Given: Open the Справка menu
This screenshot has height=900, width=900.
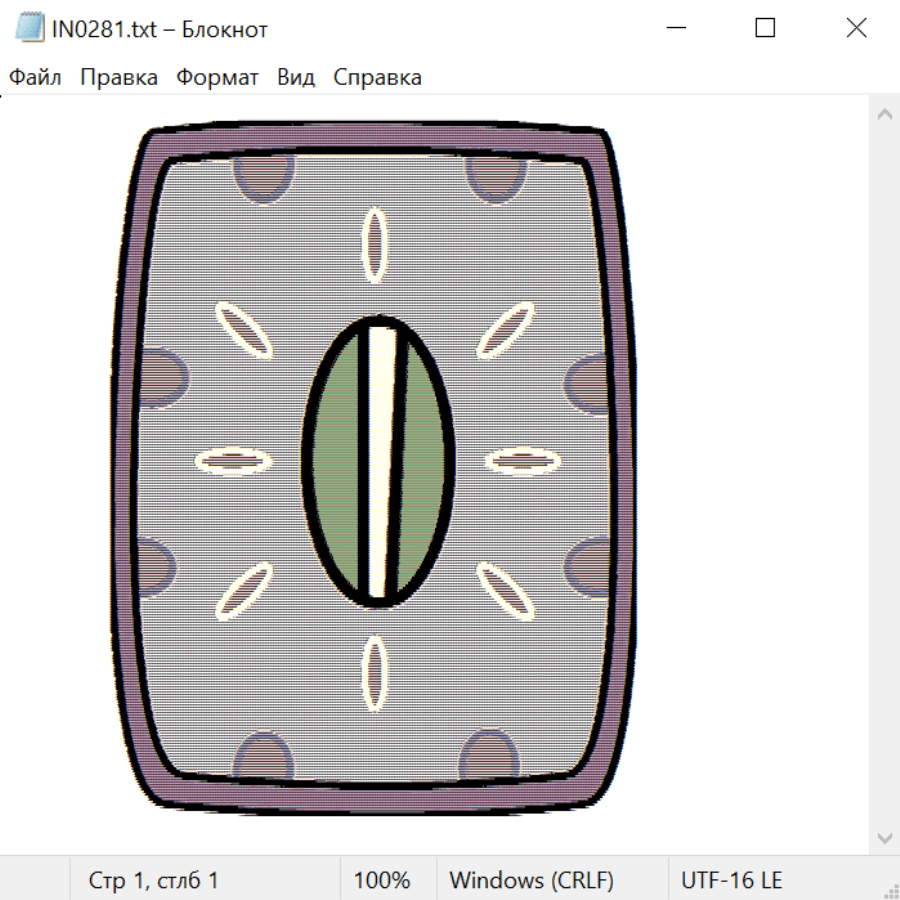Looking at the screenshot, I should click(x=377, y=78).
